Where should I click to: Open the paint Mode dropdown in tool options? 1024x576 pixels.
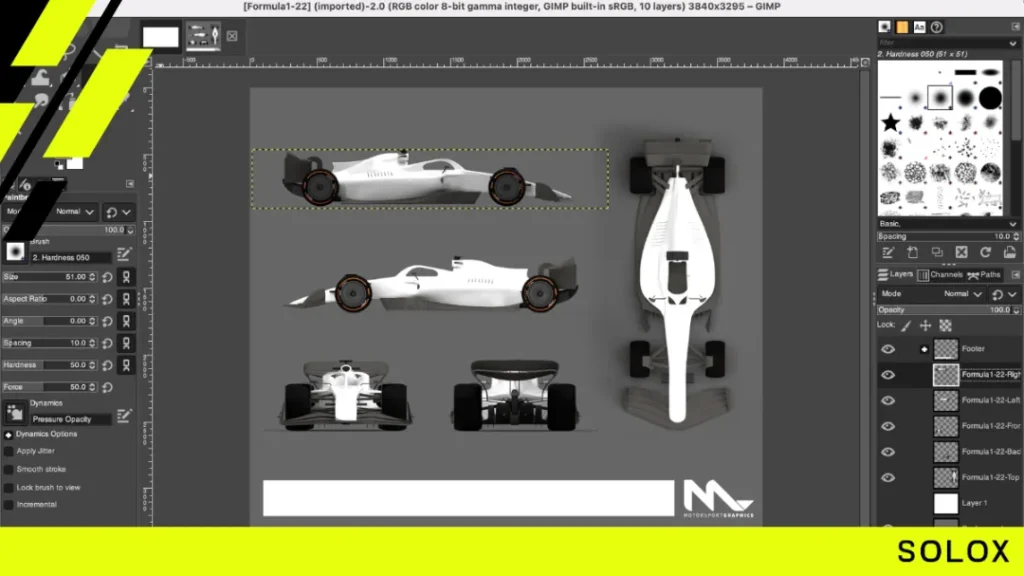(x=74, y=212)
